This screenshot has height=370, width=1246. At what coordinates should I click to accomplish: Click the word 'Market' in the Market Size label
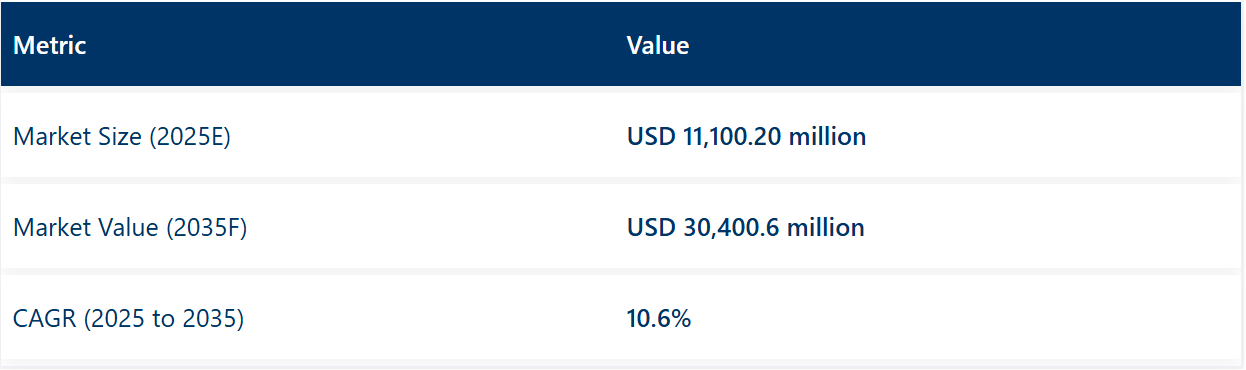[x=48, y=137]
